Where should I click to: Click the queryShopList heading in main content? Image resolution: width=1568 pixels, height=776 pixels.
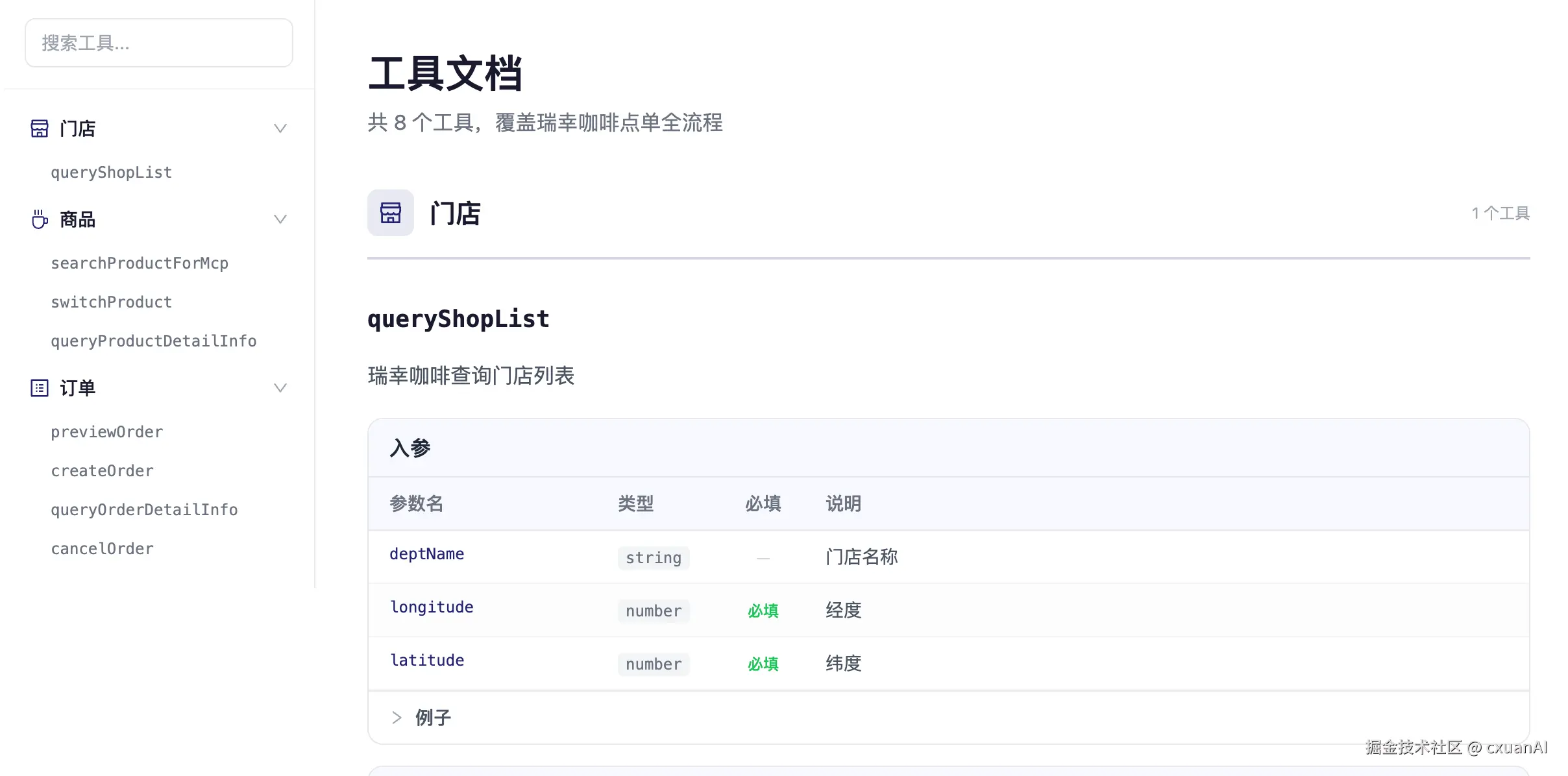458,319
